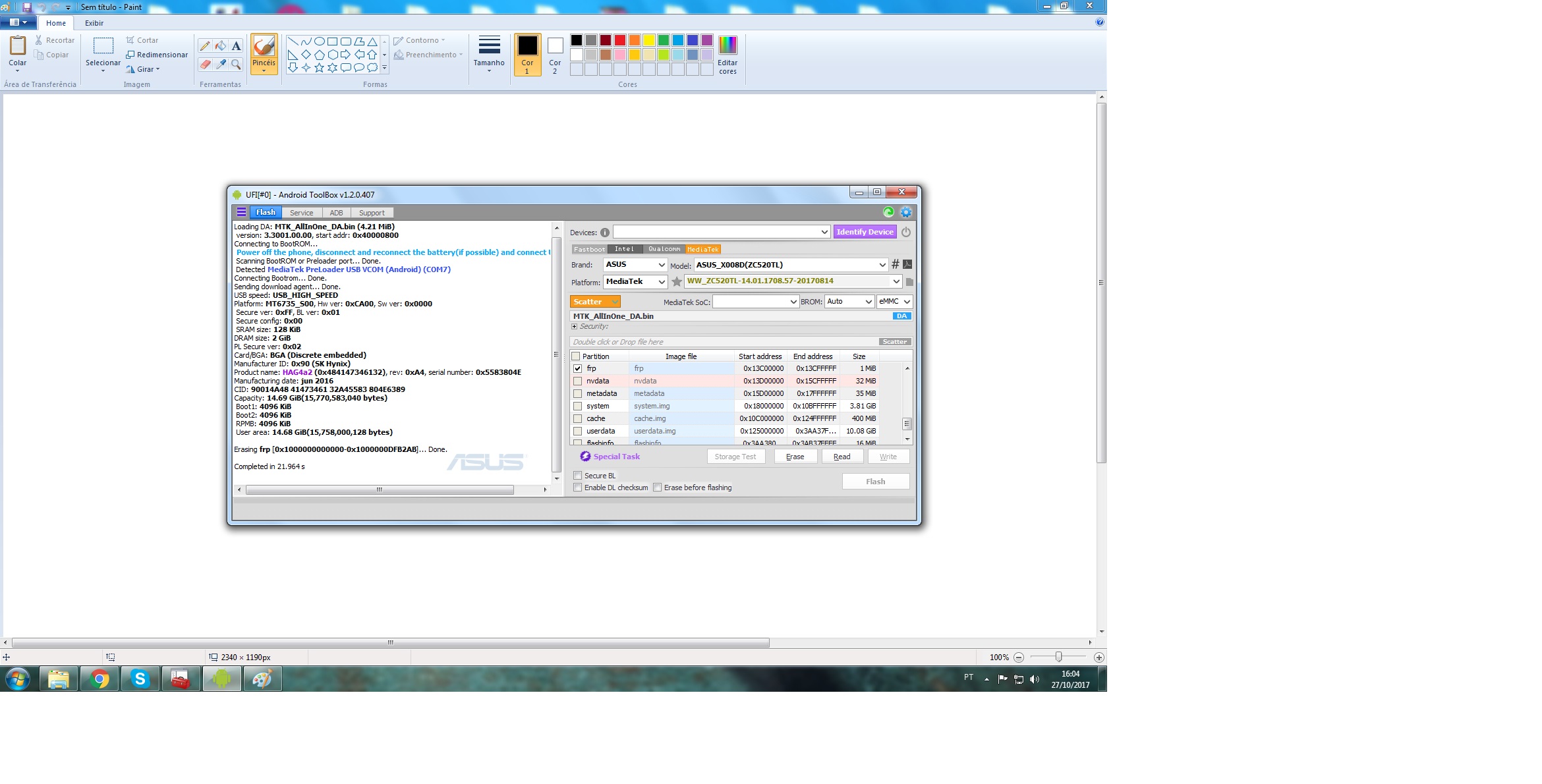Click the Colar clipboard icon
The image size is (1542, 784).
[18, 45]
